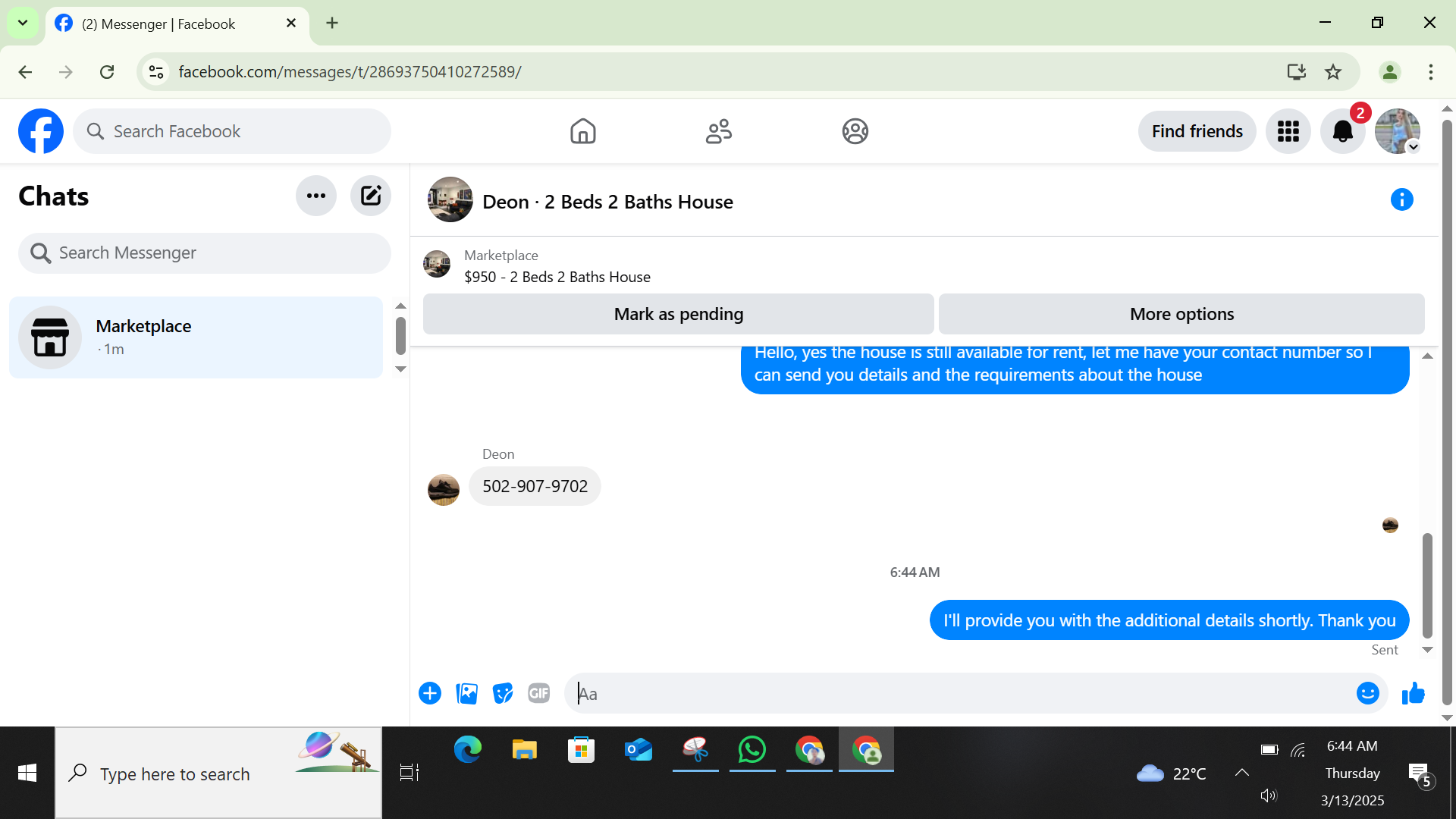Choose a sticker icon
Screen dimensions: 1456x819
503,693
